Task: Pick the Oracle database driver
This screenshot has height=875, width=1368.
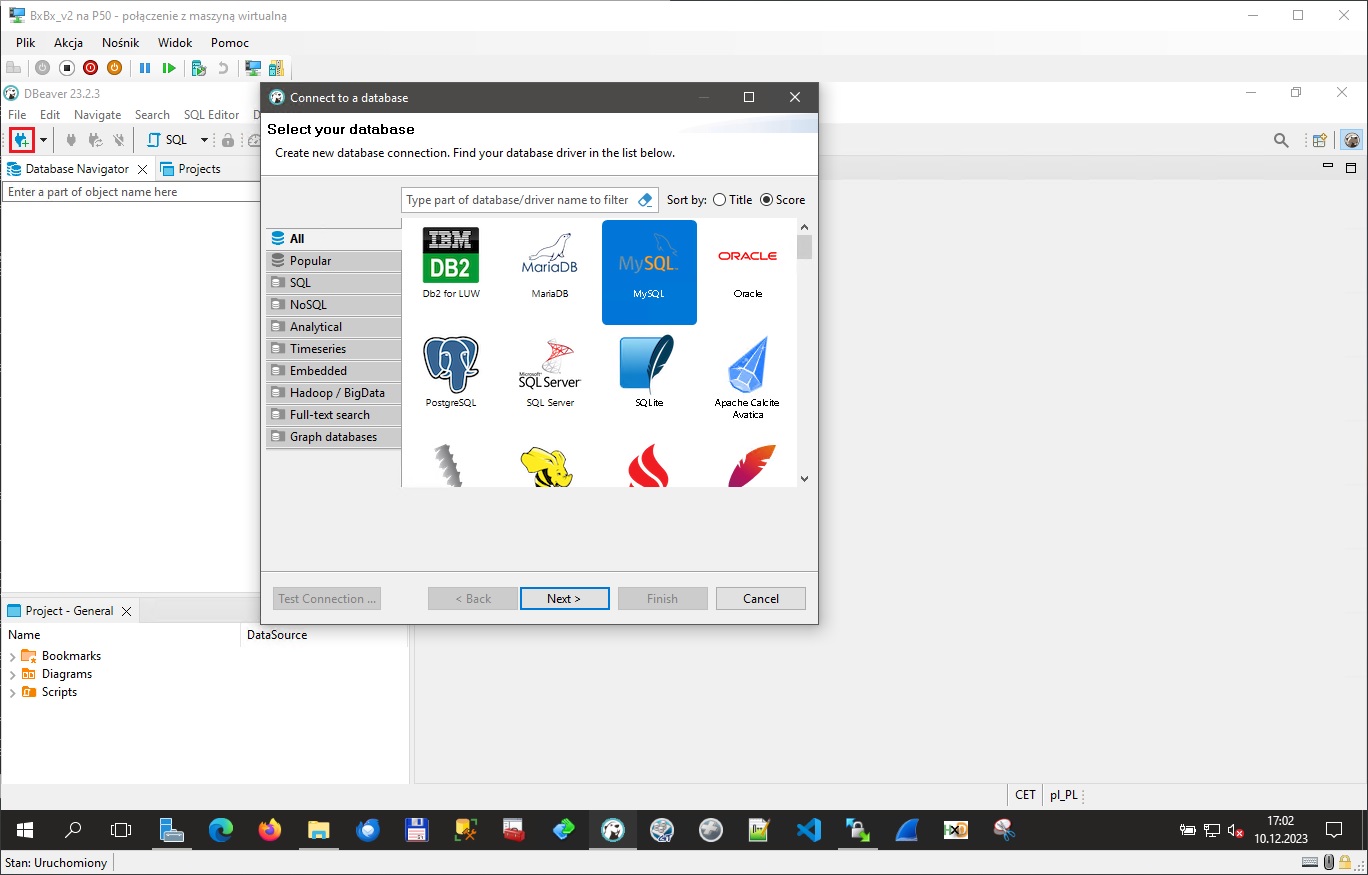Action: [747, 264]
